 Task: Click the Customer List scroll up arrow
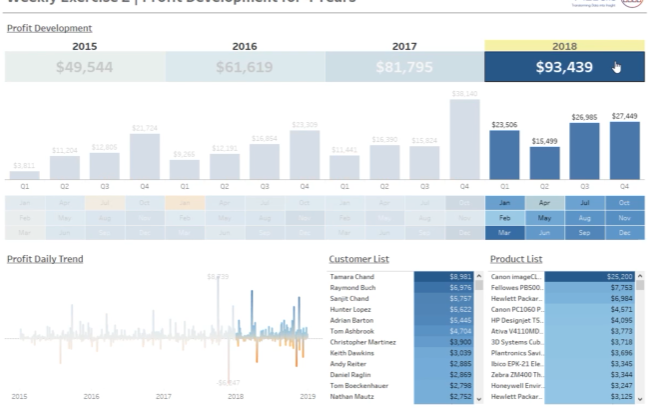coord(479,276)
